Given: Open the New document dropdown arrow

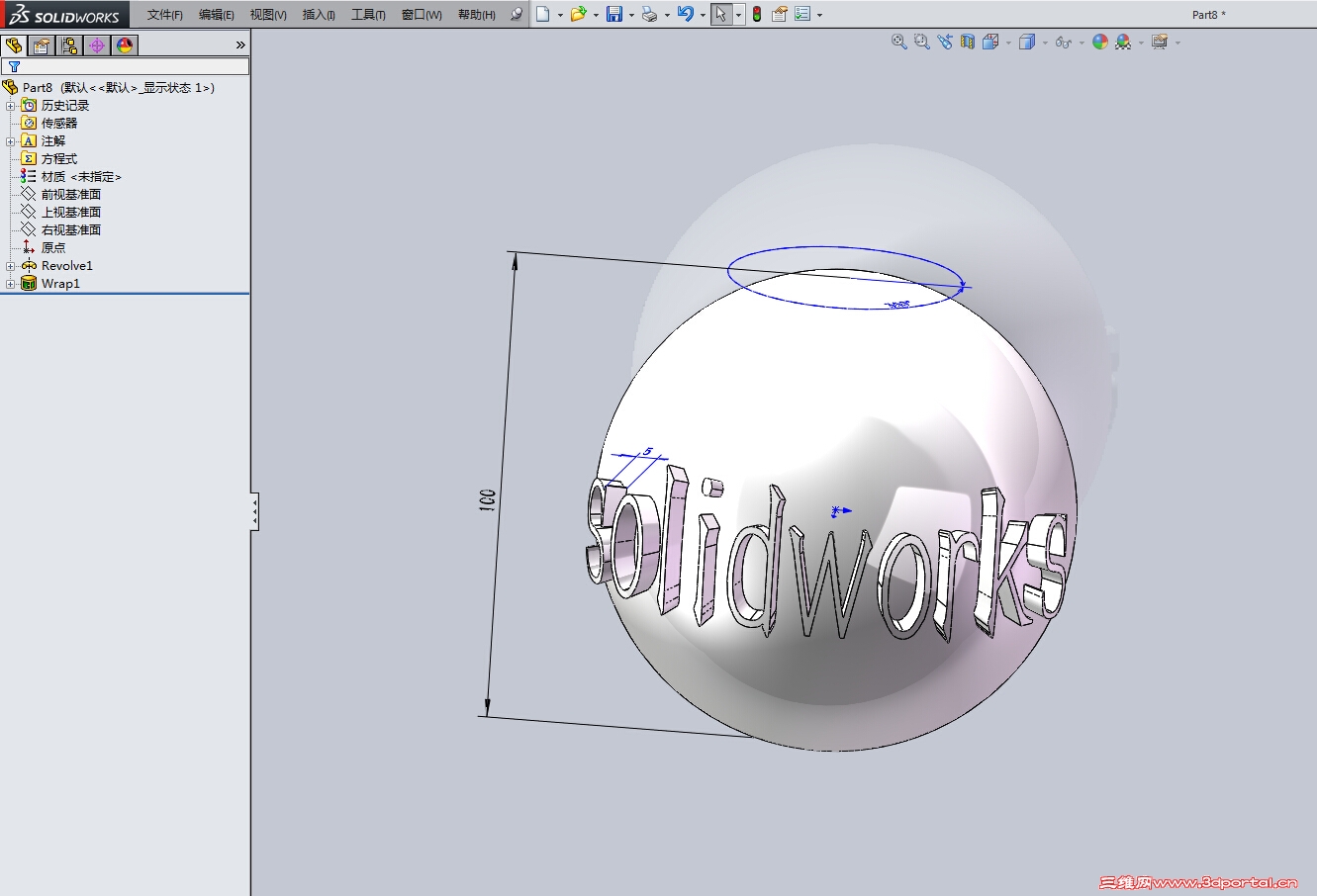Looking at the screenshot, I should 560,15.
